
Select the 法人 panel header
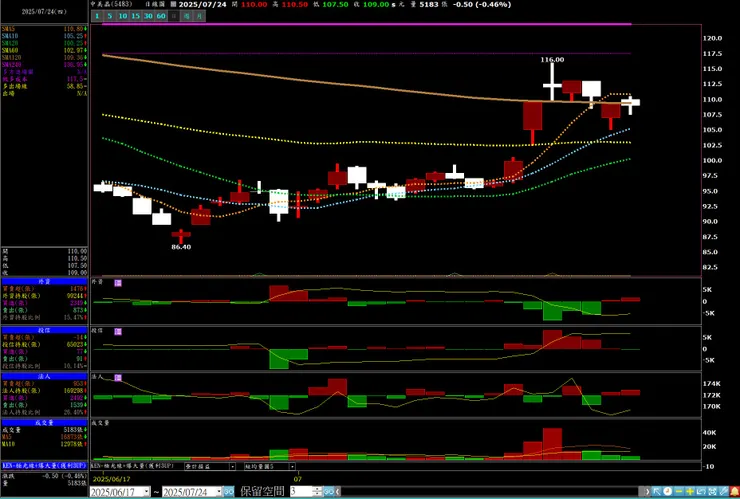tap(44, 376)
